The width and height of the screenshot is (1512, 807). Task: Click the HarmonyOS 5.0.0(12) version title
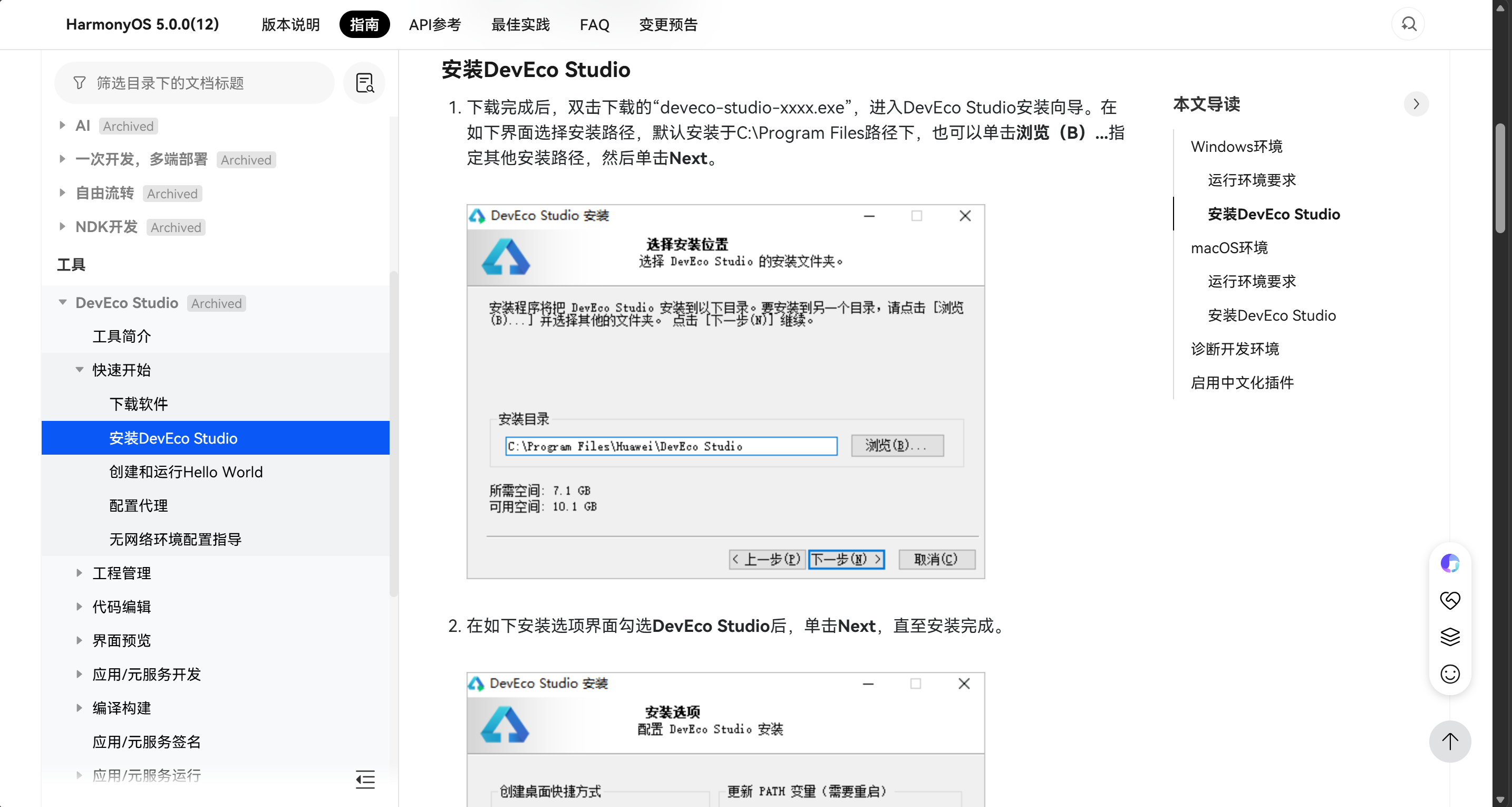pos(143,25)
